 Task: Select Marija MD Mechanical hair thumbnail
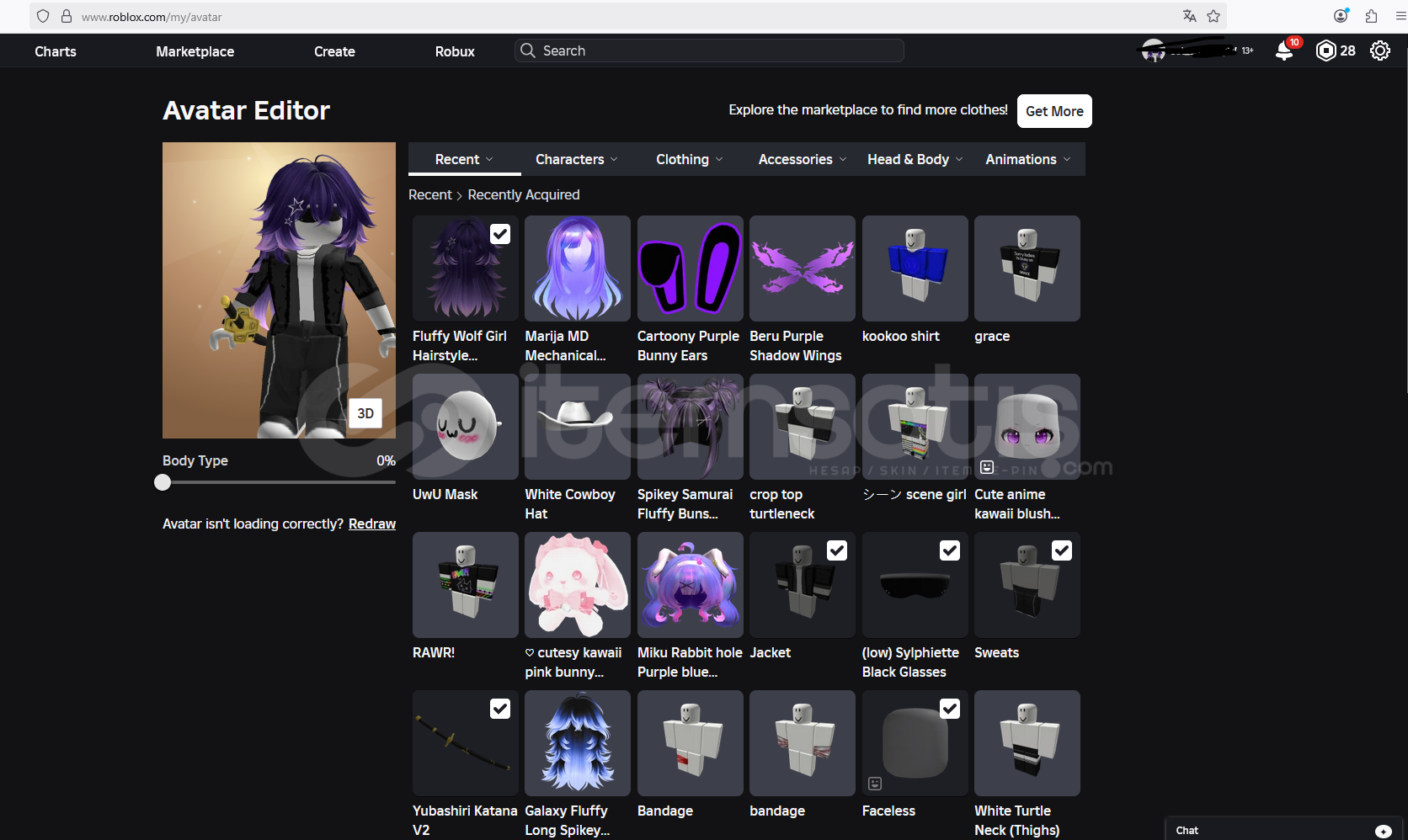578,268
